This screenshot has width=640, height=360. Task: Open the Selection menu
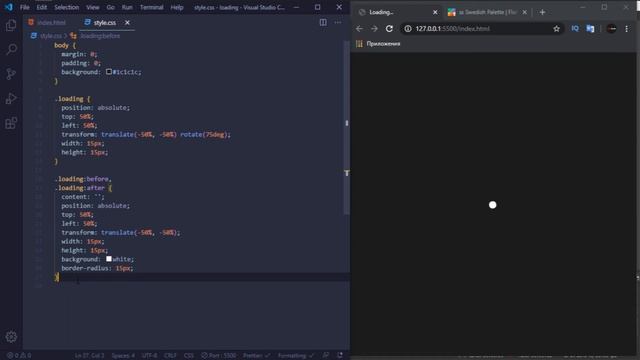click(67, 7)
